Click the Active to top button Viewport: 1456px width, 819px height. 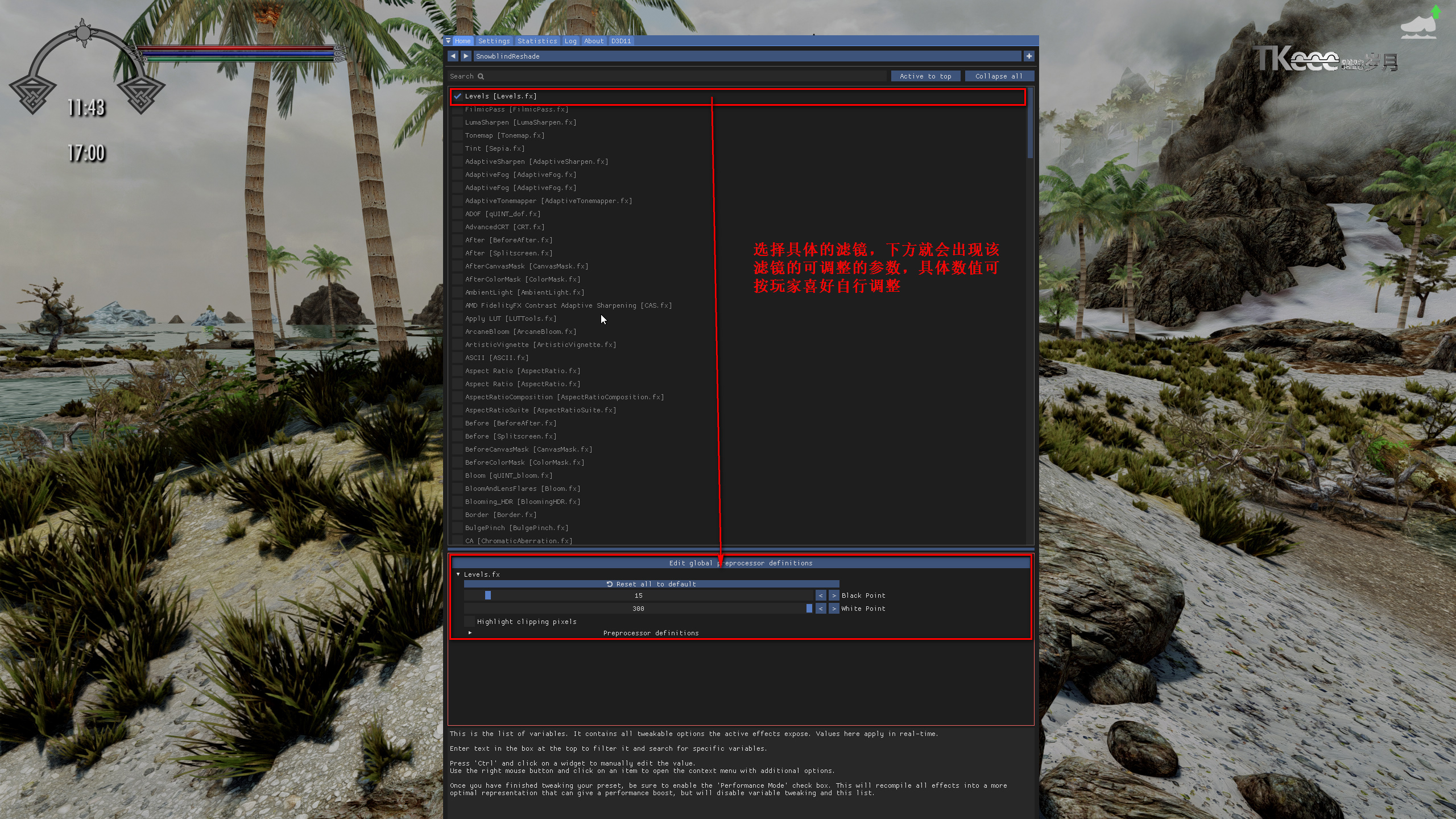pyautogui.click(x=925, y=76)
